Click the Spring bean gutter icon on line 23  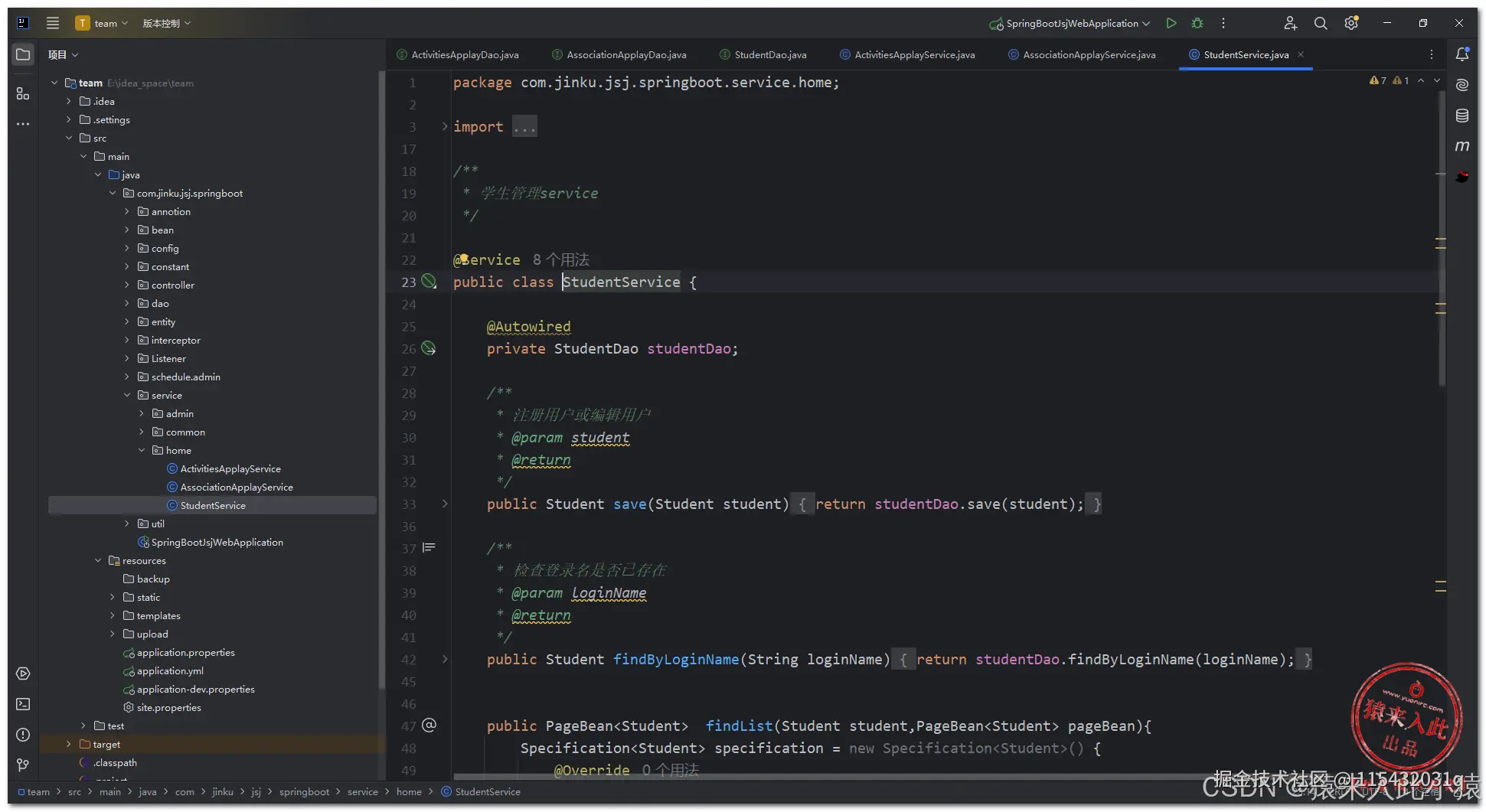pyautogui.click(x=429, y=282)
